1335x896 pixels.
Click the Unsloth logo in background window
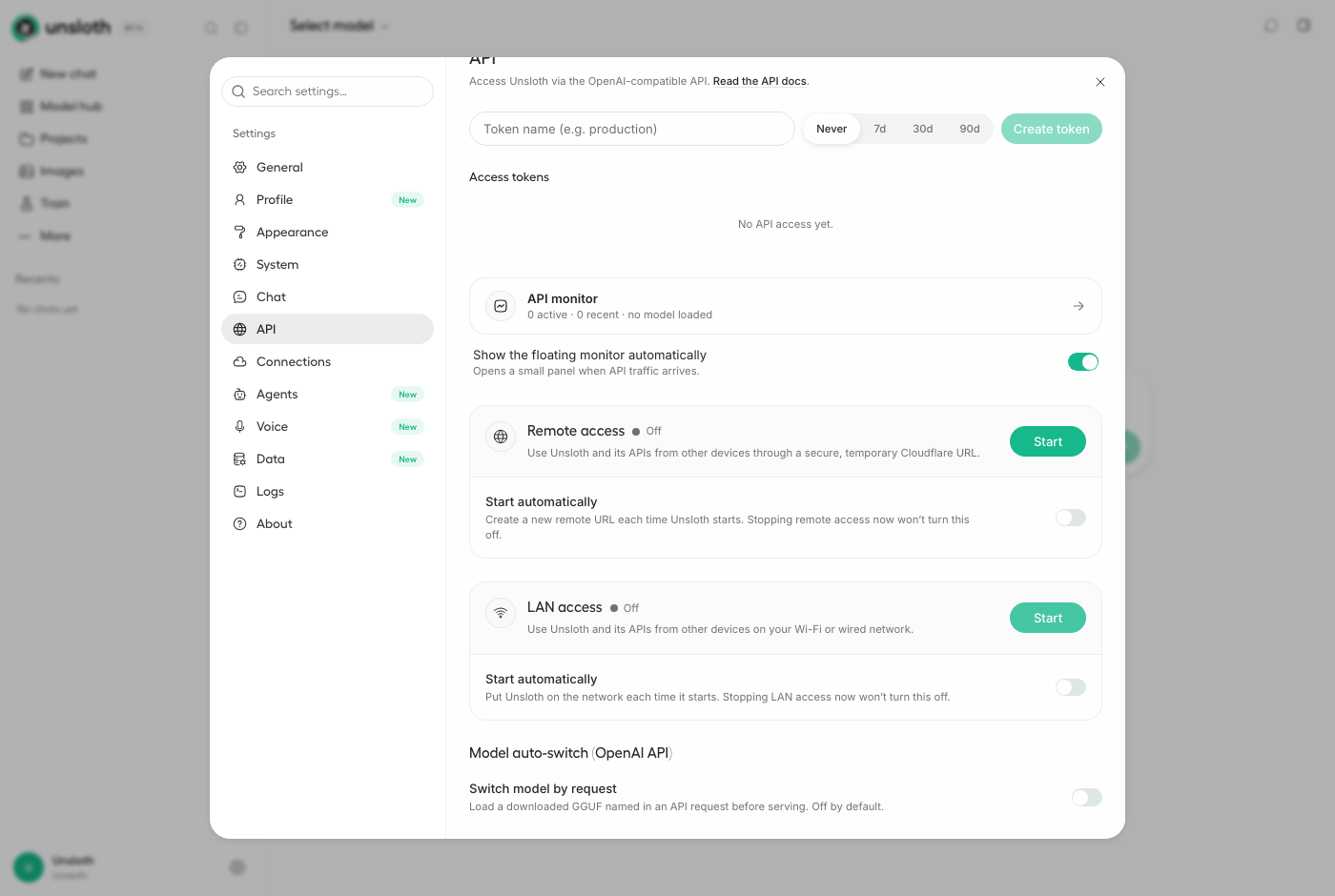click(x=26, y=28)
